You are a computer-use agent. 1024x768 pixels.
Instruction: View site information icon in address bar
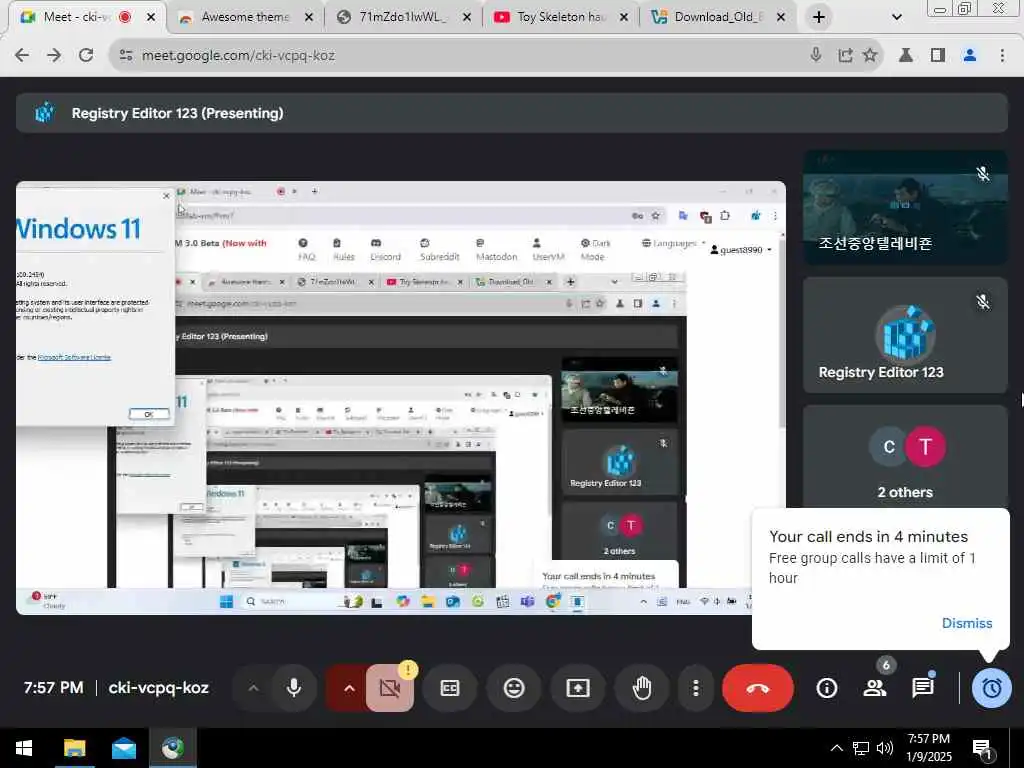[x=126, y=56]
